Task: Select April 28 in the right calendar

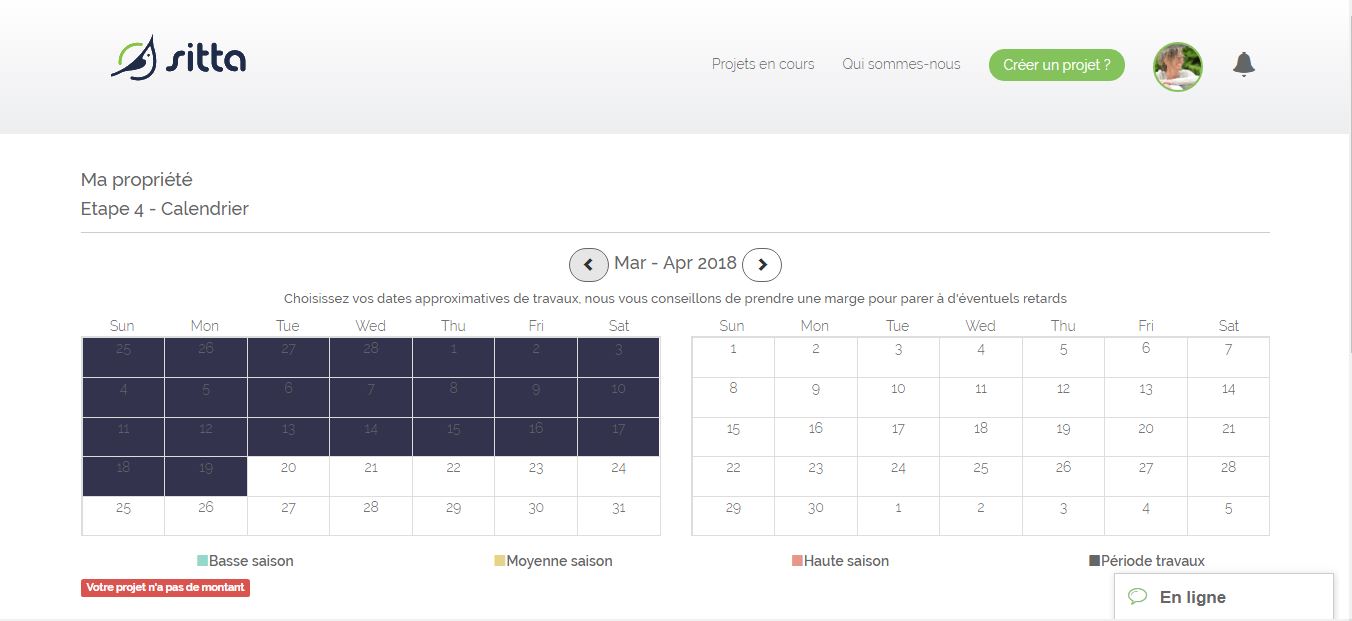Action: (x=1229, y=477)
